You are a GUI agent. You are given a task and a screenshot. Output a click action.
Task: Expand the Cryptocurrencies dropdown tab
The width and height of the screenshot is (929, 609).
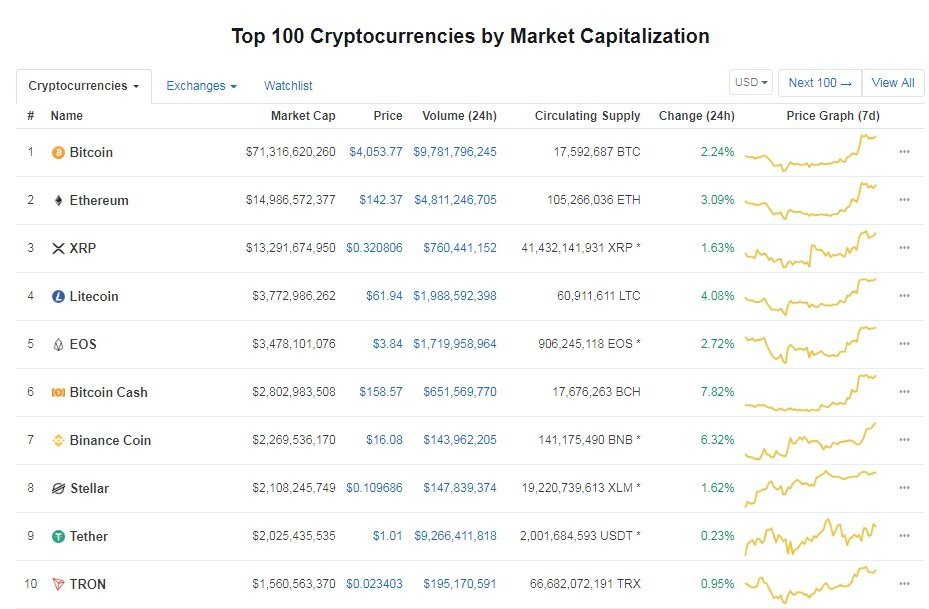click(84, 86)
